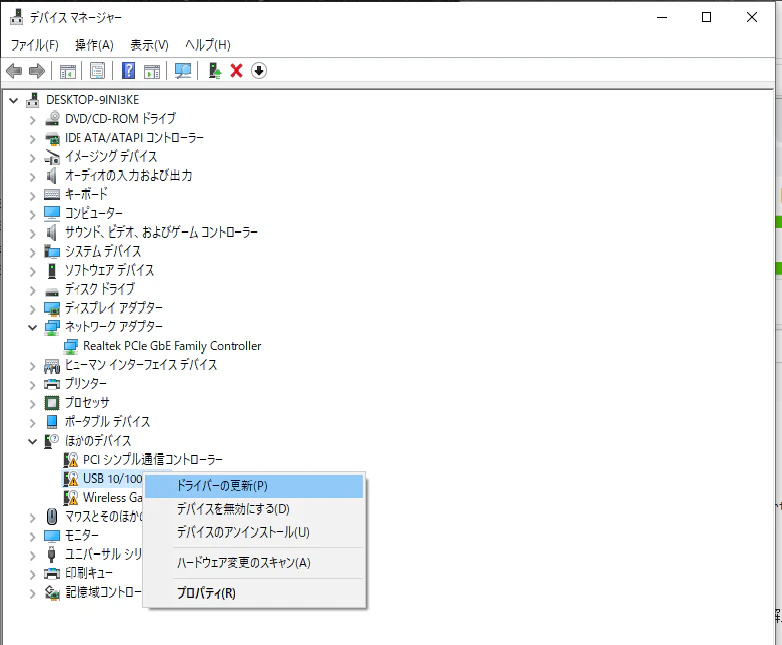
Task: Click the Forward arrow toolbar icon
Action: pos(37,71)
